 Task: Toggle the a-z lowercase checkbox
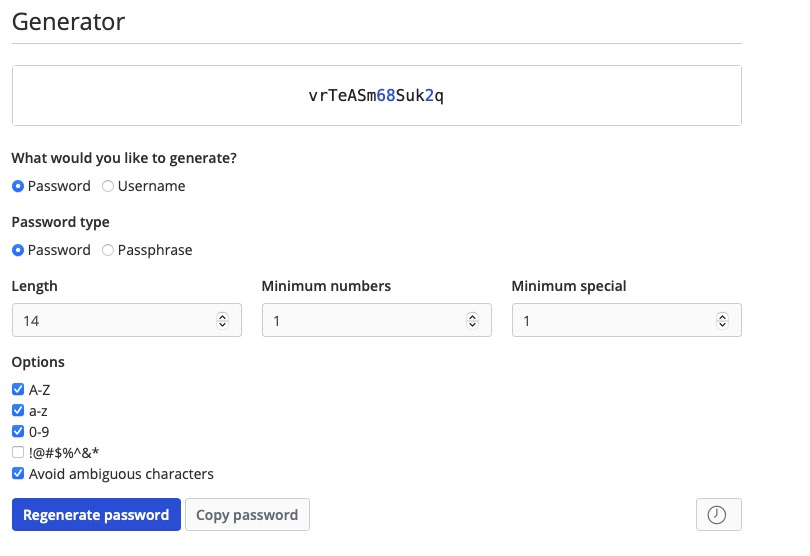pyautogui.click(x=18, y=410)
